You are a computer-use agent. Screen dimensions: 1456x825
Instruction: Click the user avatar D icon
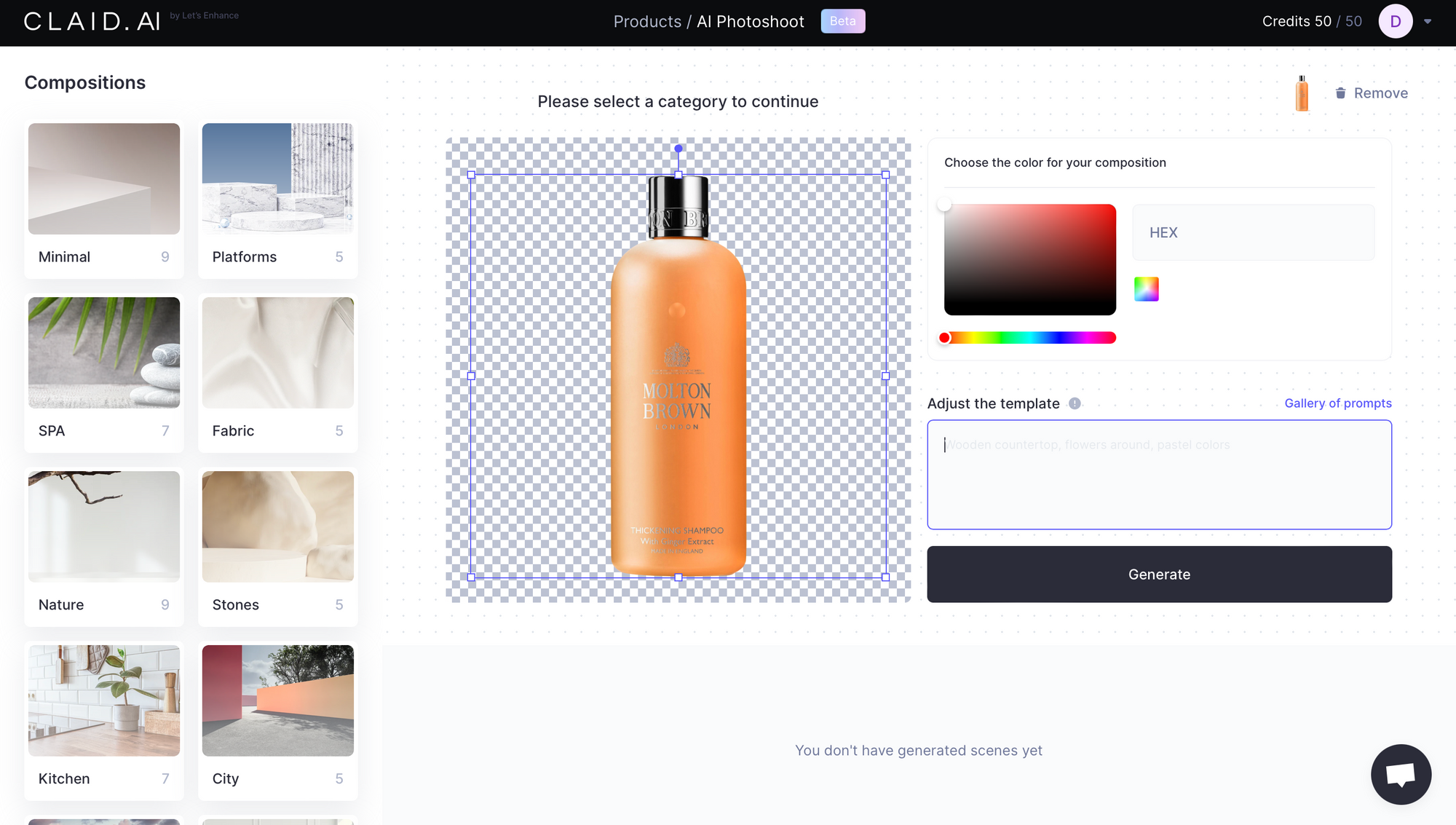(1395, 22)
